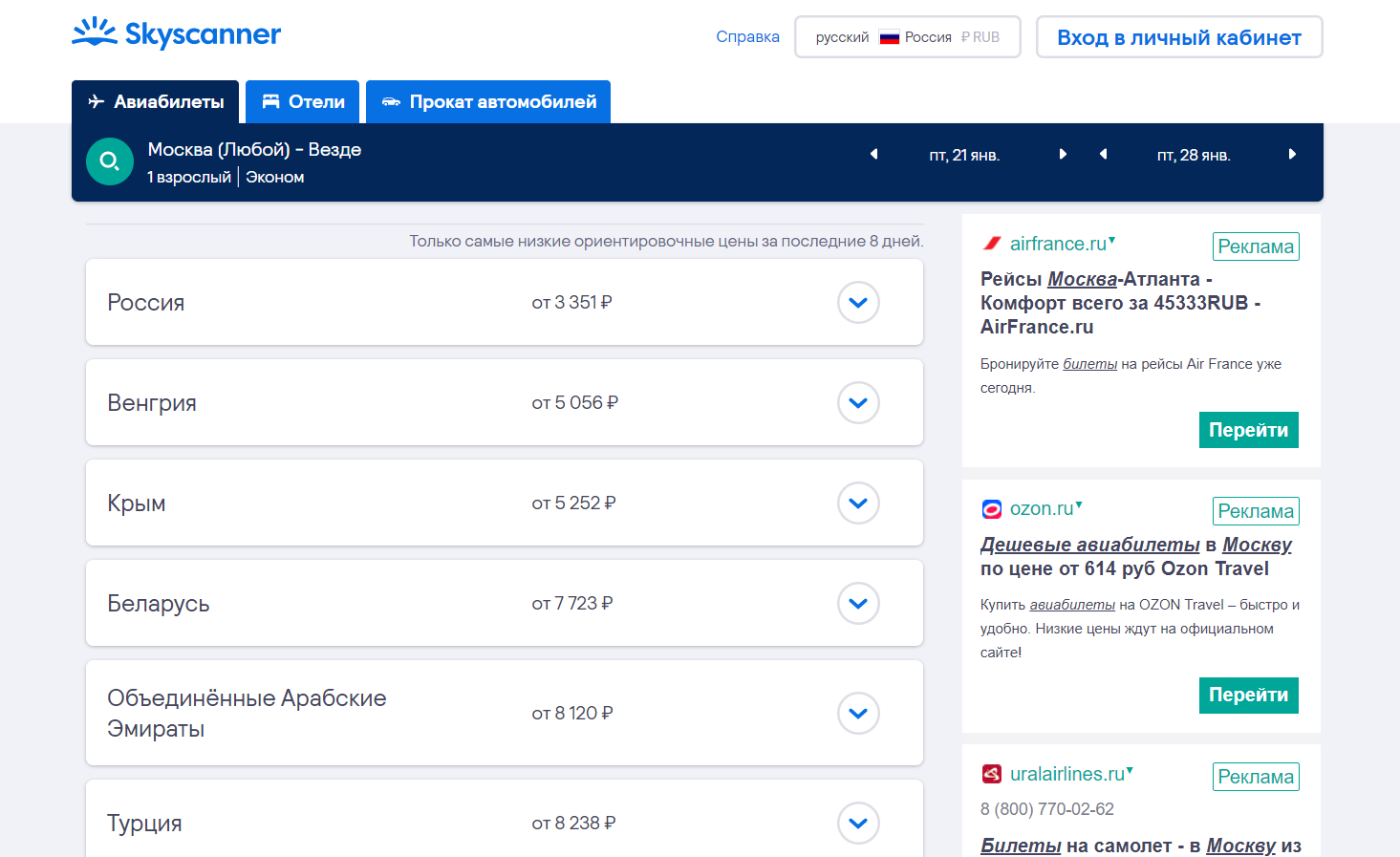This screenshot has height=857, width=1400.
Task: Expand the Россия destination row
Action: [858, 302]
